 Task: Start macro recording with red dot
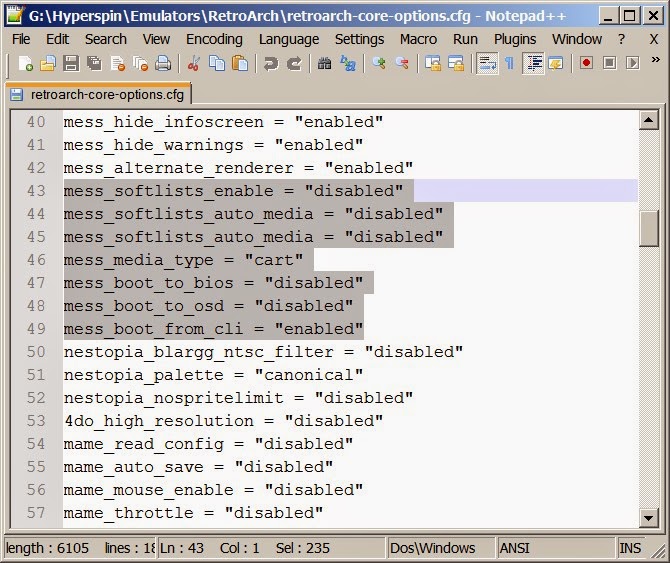(586, 64)
